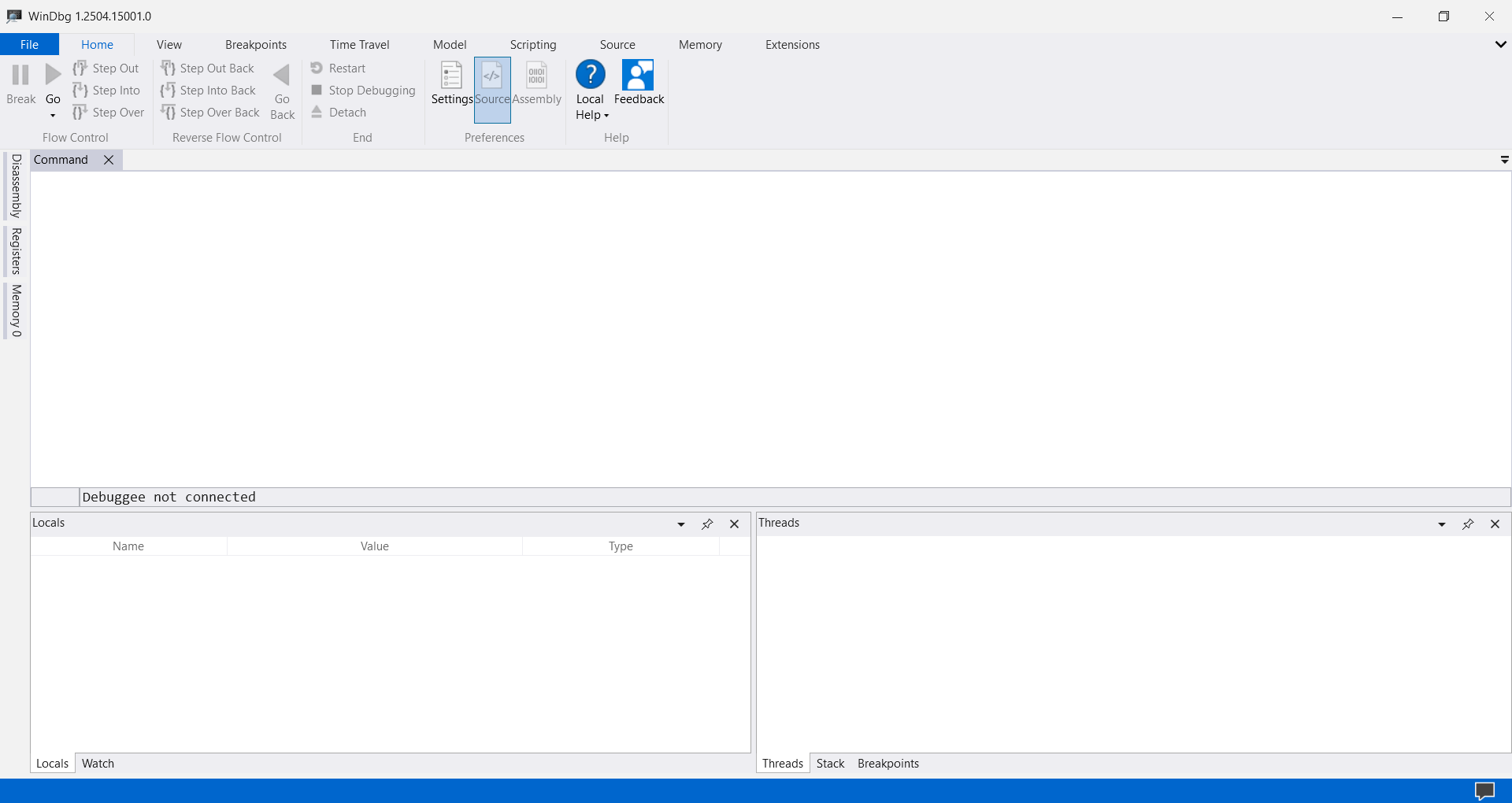Open the Go dropdown arrow
This screenshot has width=1512, height=803.
pyautogui.click(x=53, y=116)
